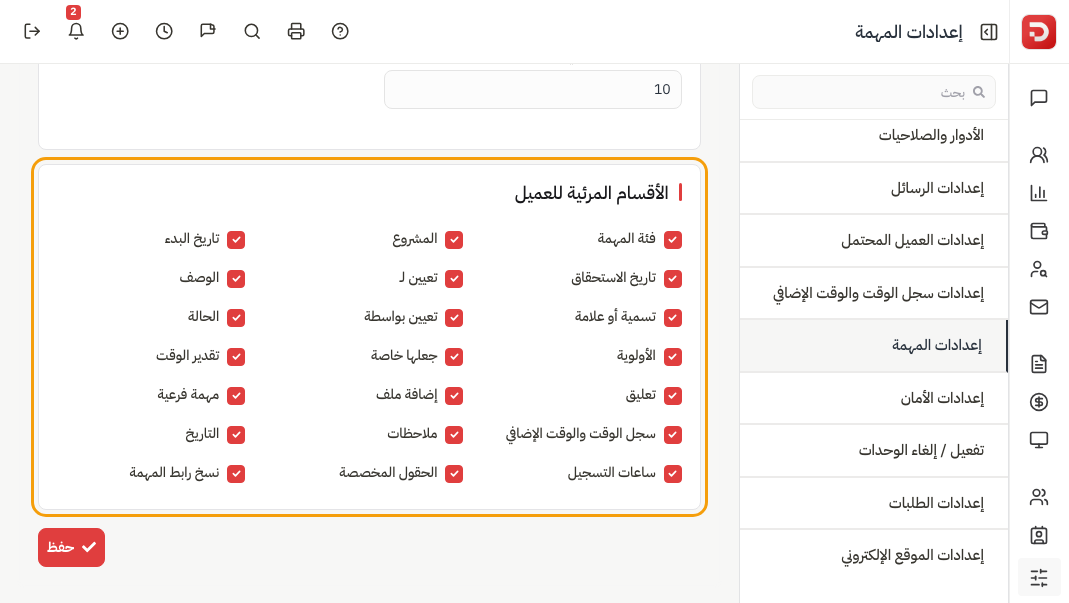Screen dimensions: 1069x603
Task: Toggle the الوصف checkbox
Action: [x=236, y=278]
